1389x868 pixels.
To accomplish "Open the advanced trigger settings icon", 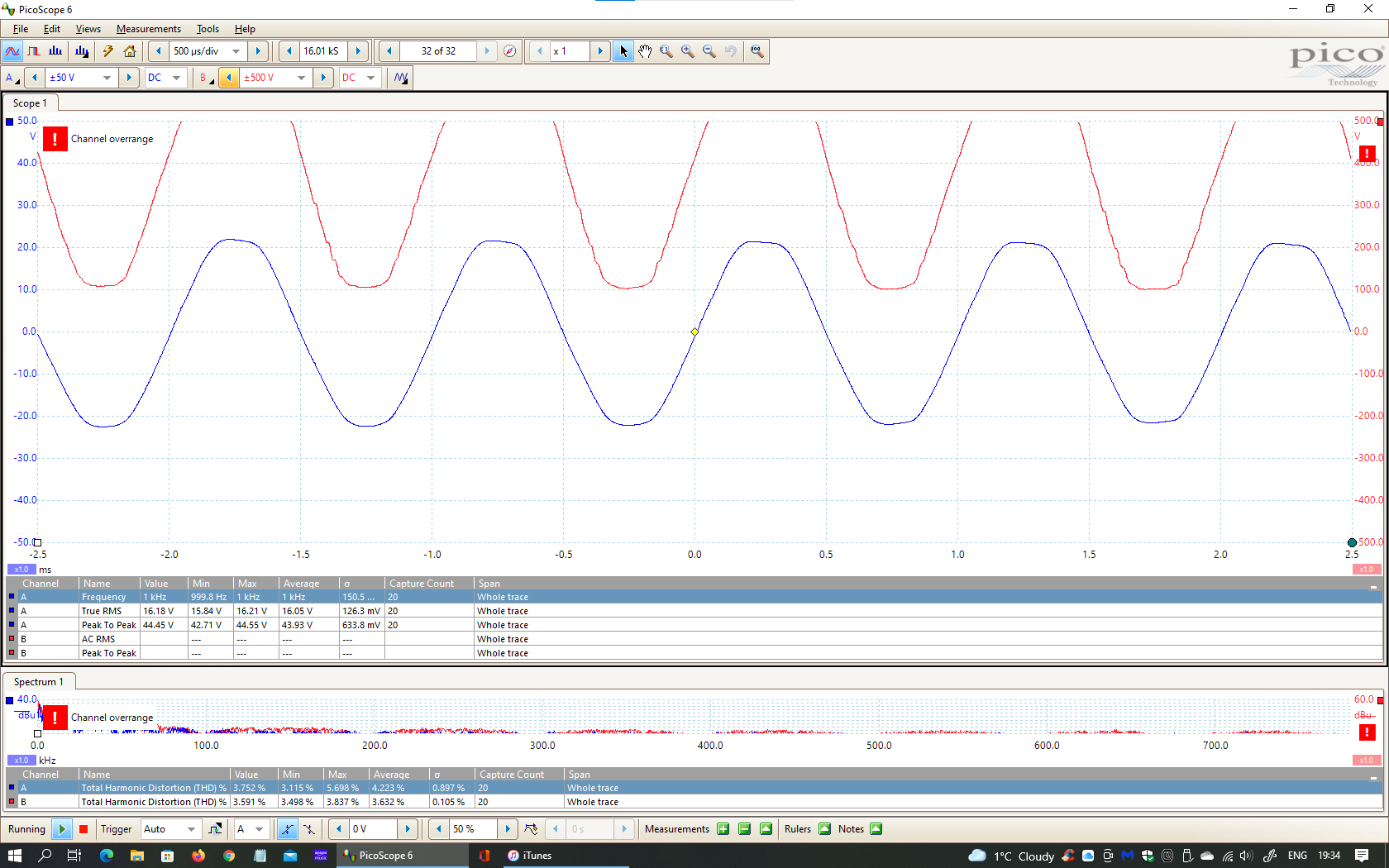I will [215, 829].
